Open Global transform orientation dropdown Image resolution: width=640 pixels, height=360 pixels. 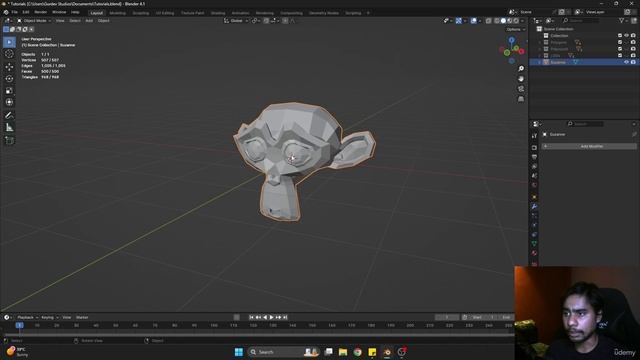tap(236, 21)
